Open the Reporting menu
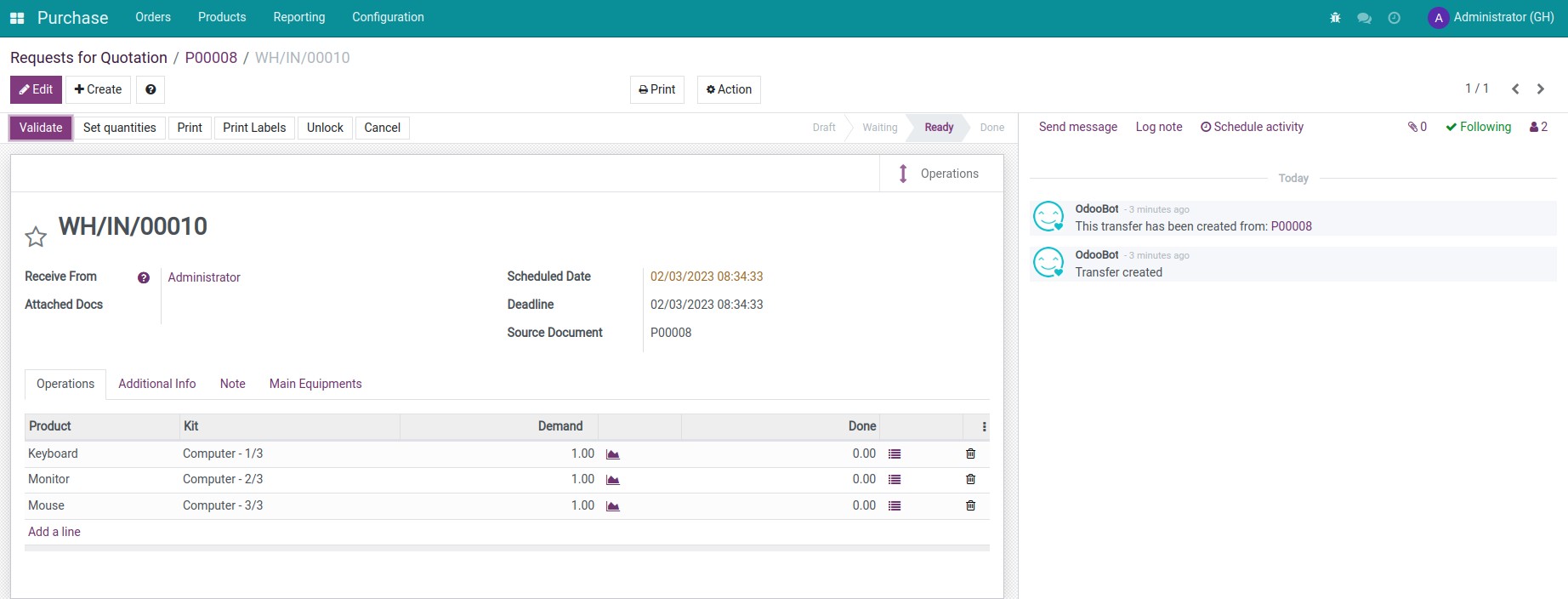Image resolution: width=1568 pixels, height=599 pixels. coord(298,18)
